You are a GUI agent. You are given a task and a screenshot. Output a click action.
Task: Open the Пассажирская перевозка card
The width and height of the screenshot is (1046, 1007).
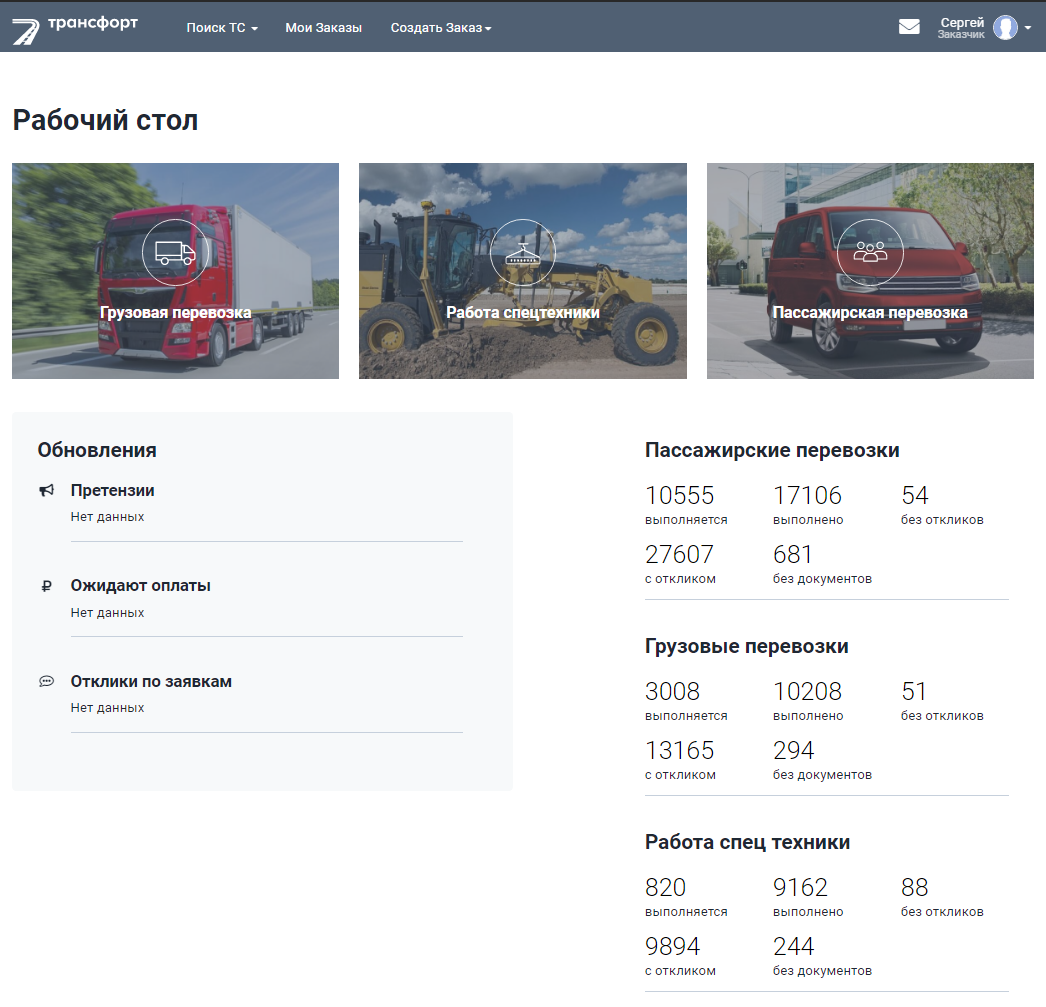tap(870, 271)
